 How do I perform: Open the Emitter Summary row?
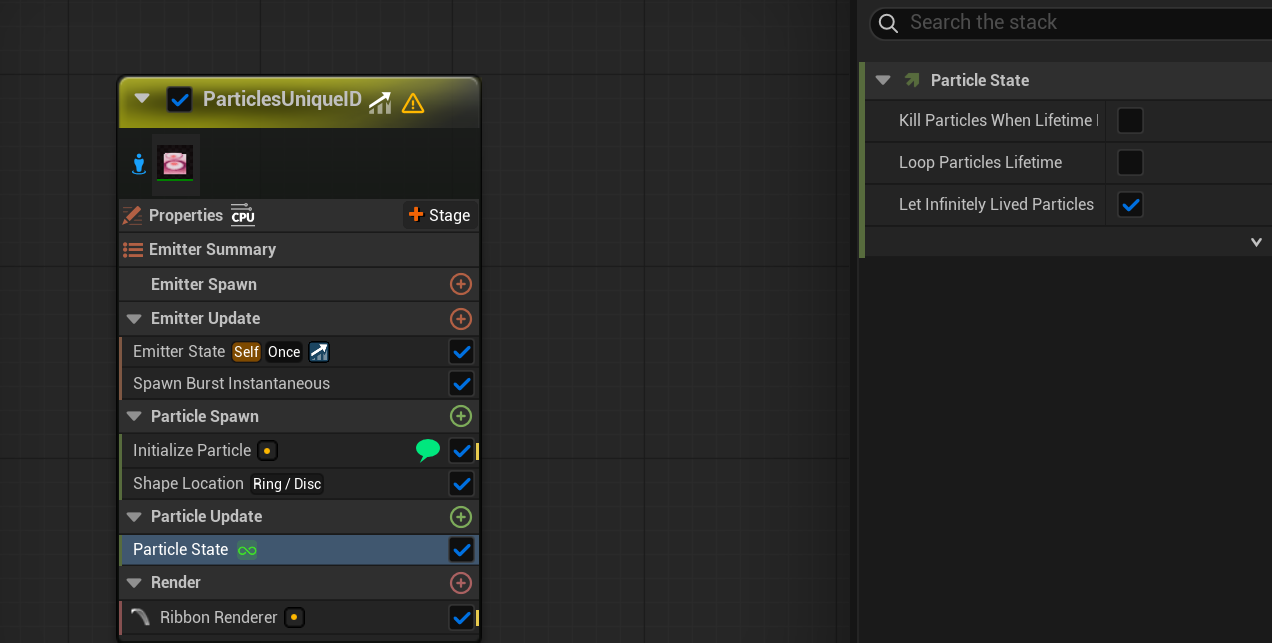(x=212, y=250)
